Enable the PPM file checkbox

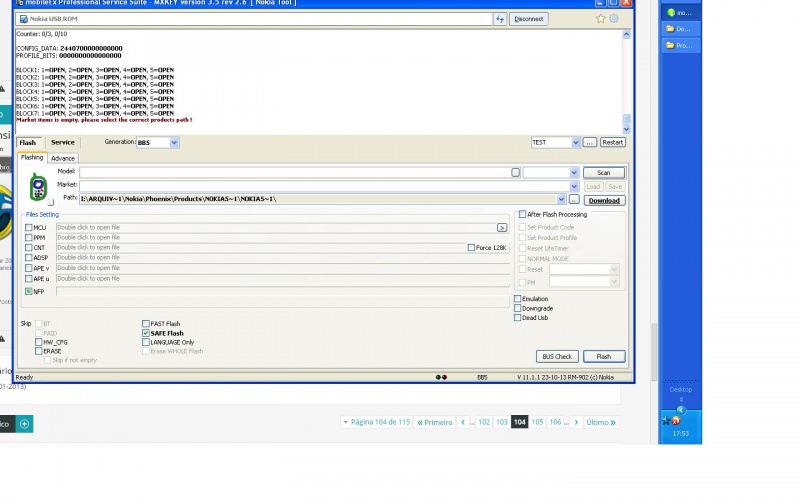[29, 238]
